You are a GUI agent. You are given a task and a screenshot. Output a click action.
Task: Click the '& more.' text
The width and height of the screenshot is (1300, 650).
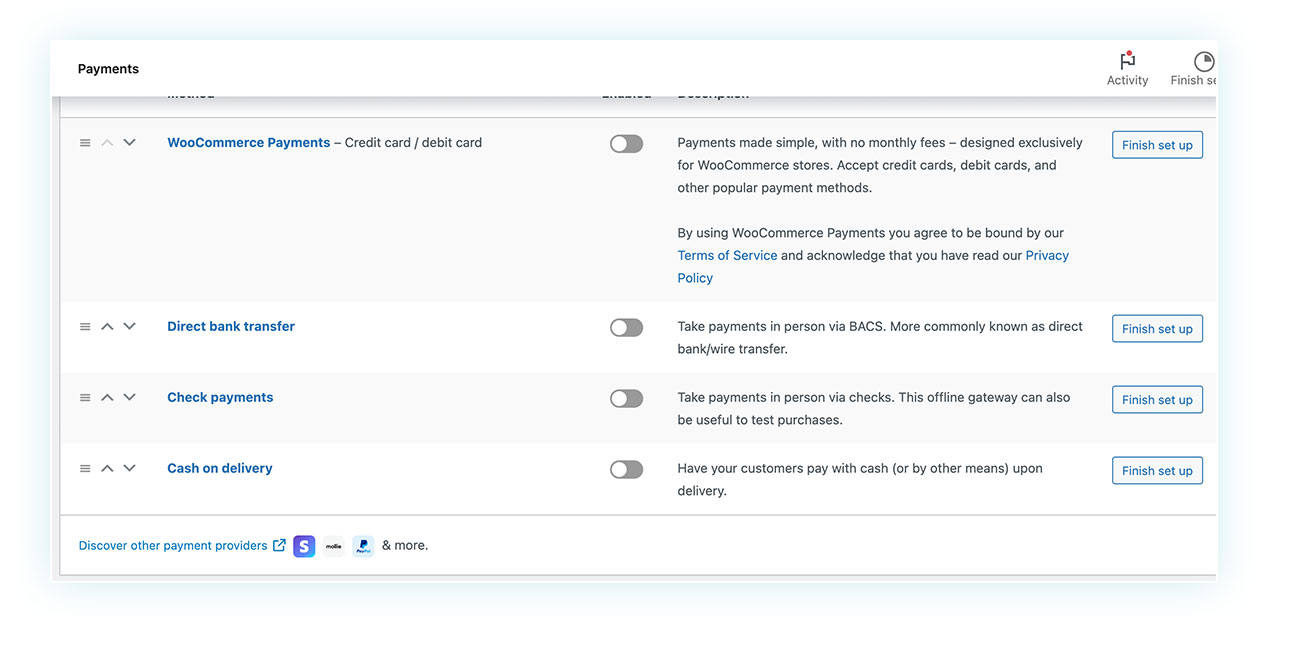point(405,546)
